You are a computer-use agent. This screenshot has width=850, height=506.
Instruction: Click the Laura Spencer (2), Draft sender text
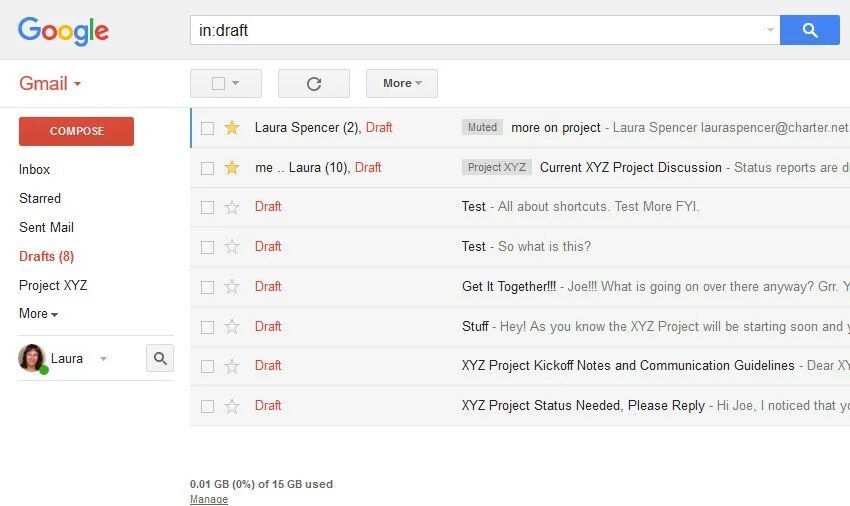[x=324, y=128]
